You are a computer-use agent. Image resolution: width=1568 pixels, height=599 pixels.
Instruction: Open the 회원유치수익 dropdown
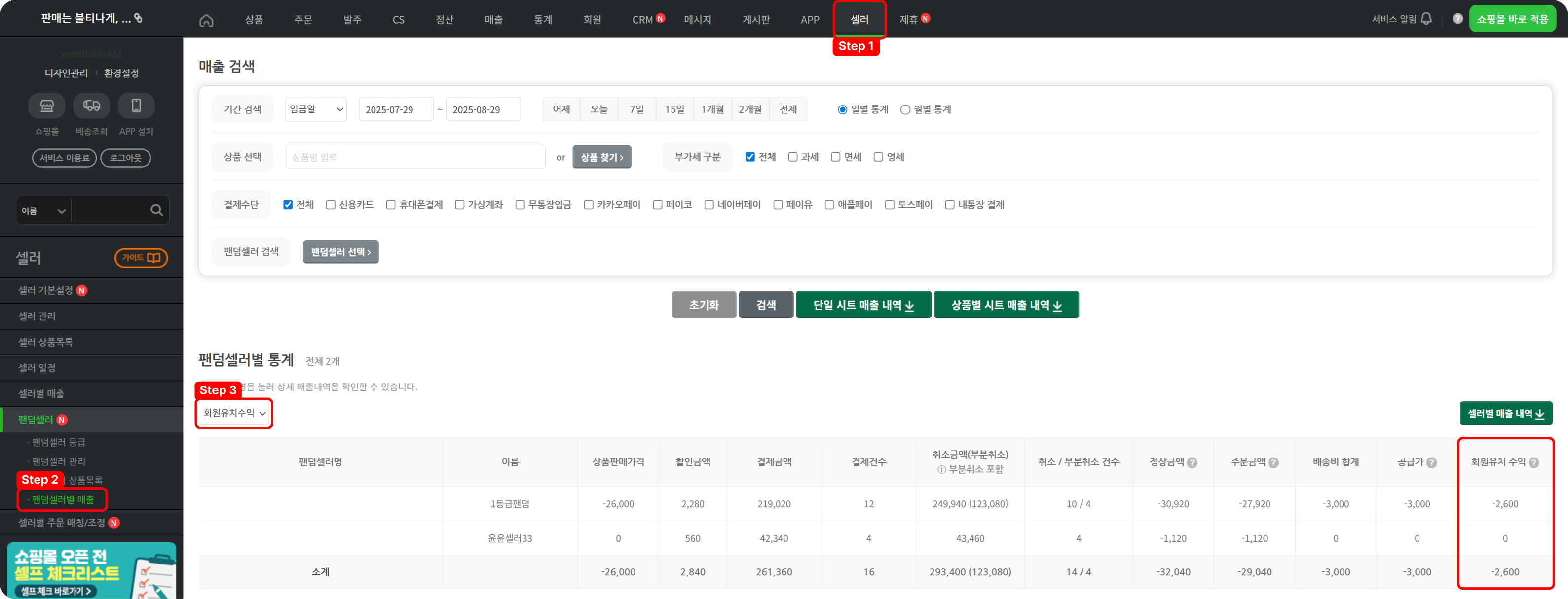234,413
